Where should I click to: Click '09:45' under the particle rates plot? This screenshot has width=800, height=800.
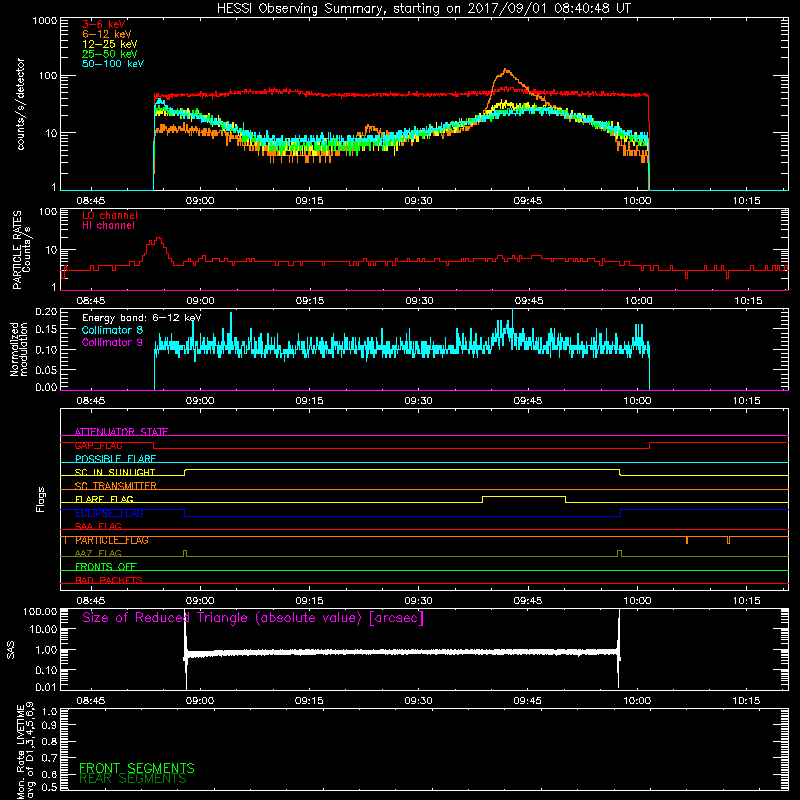(528, 301)
